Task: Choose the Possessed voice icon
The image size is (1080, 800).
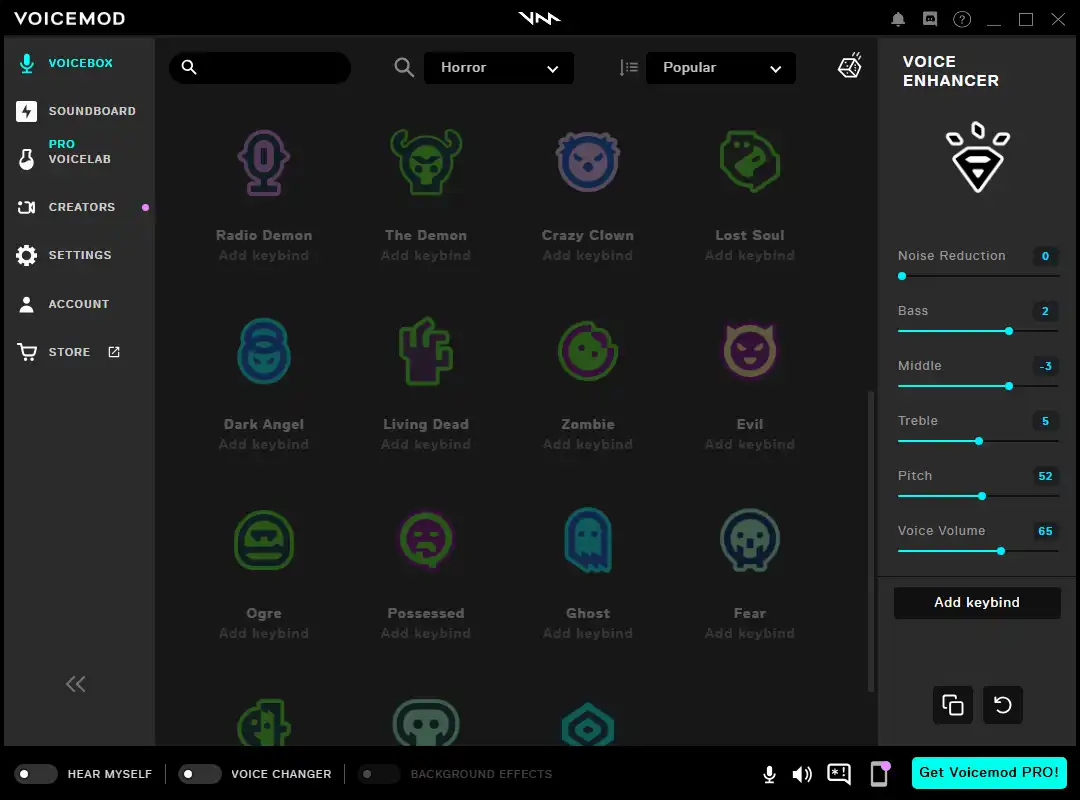Action: [426, 540]
